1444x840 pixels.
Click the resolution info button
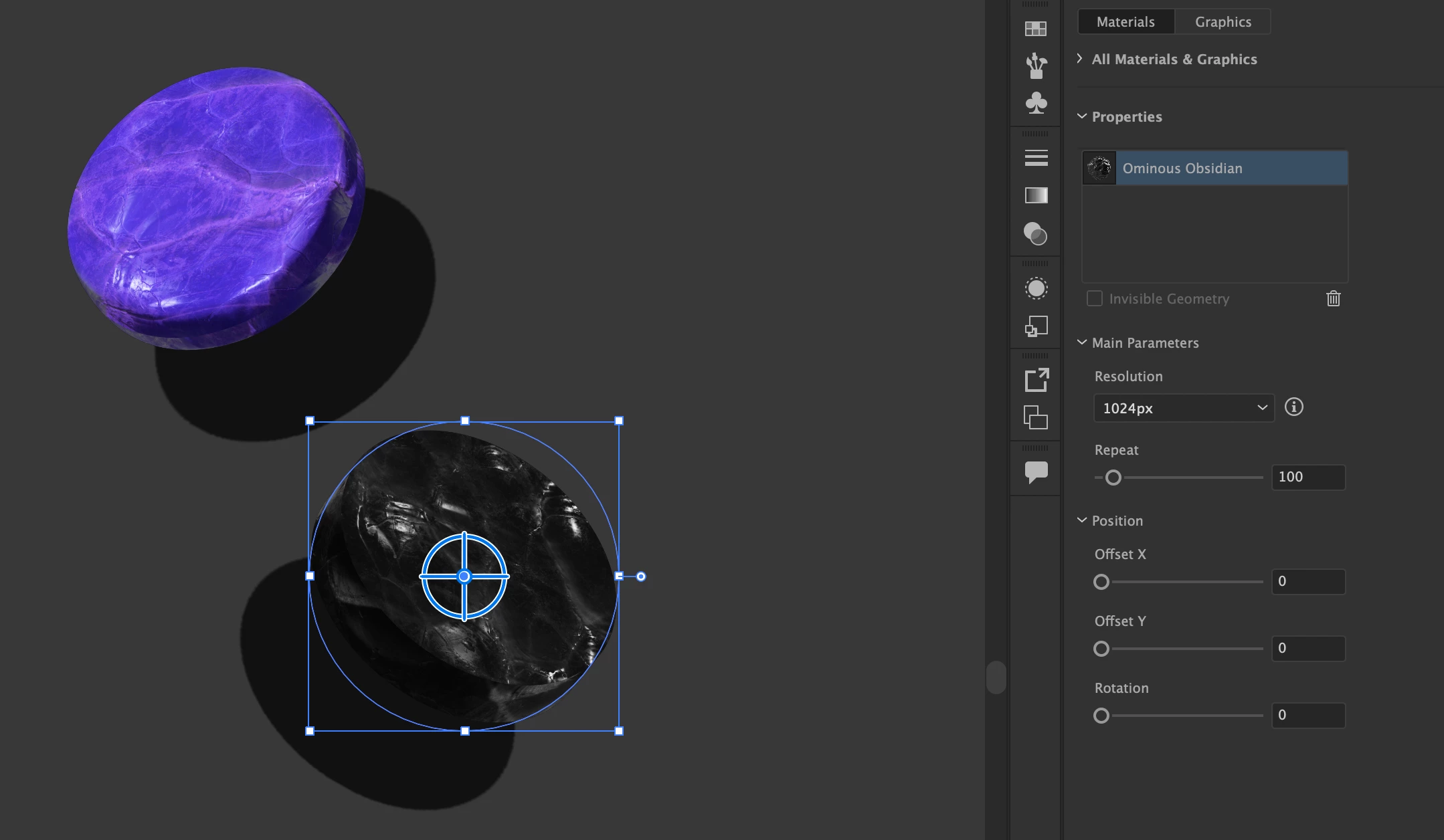click(1293, 407)
